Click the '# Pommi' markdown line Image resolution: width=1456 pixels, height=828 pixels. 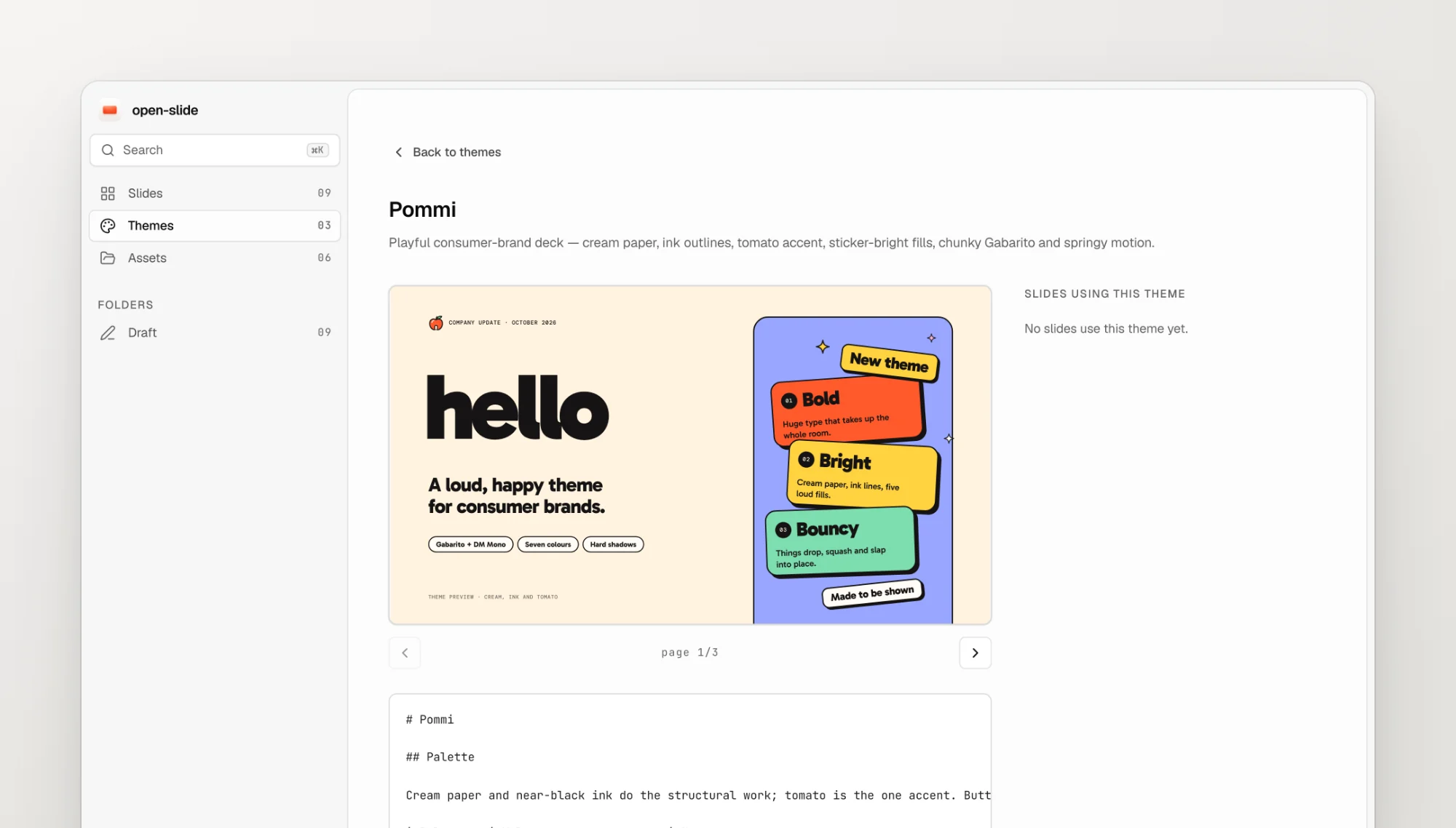[430, 720]
